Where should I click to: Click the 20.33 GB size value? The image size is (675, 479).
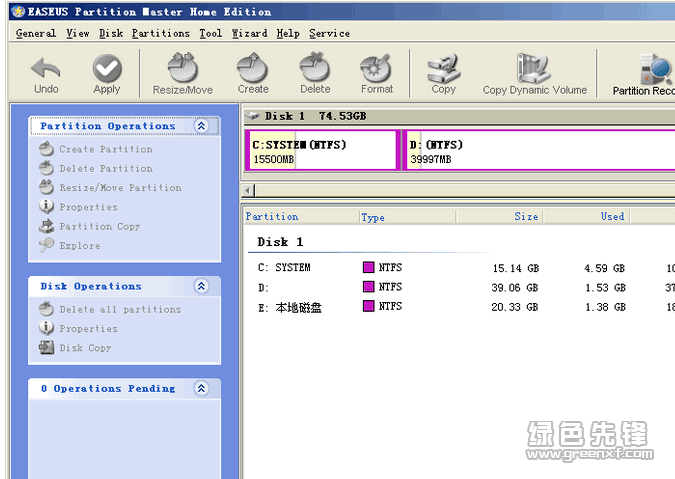pyautogui.click(x=515, y=307)
